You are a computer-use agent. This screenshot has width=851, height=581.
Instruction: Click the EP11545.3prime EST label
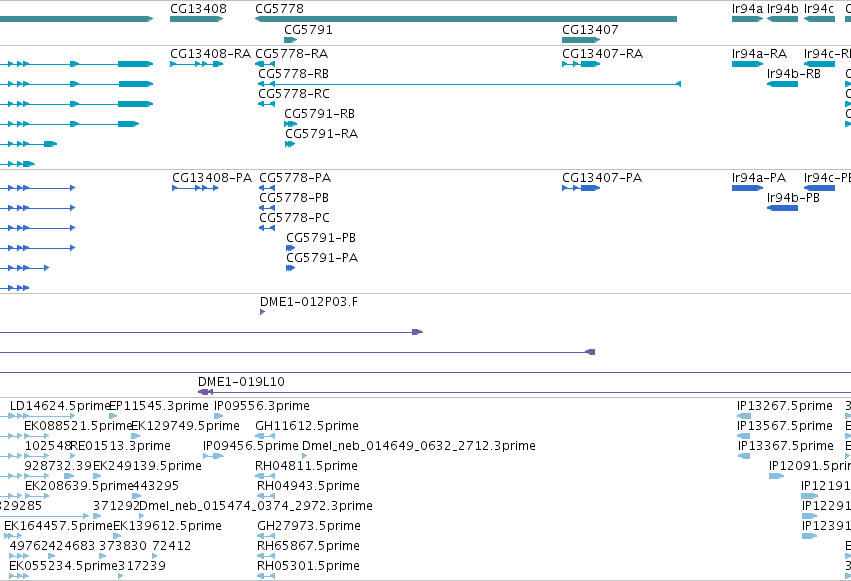[159, 406]
